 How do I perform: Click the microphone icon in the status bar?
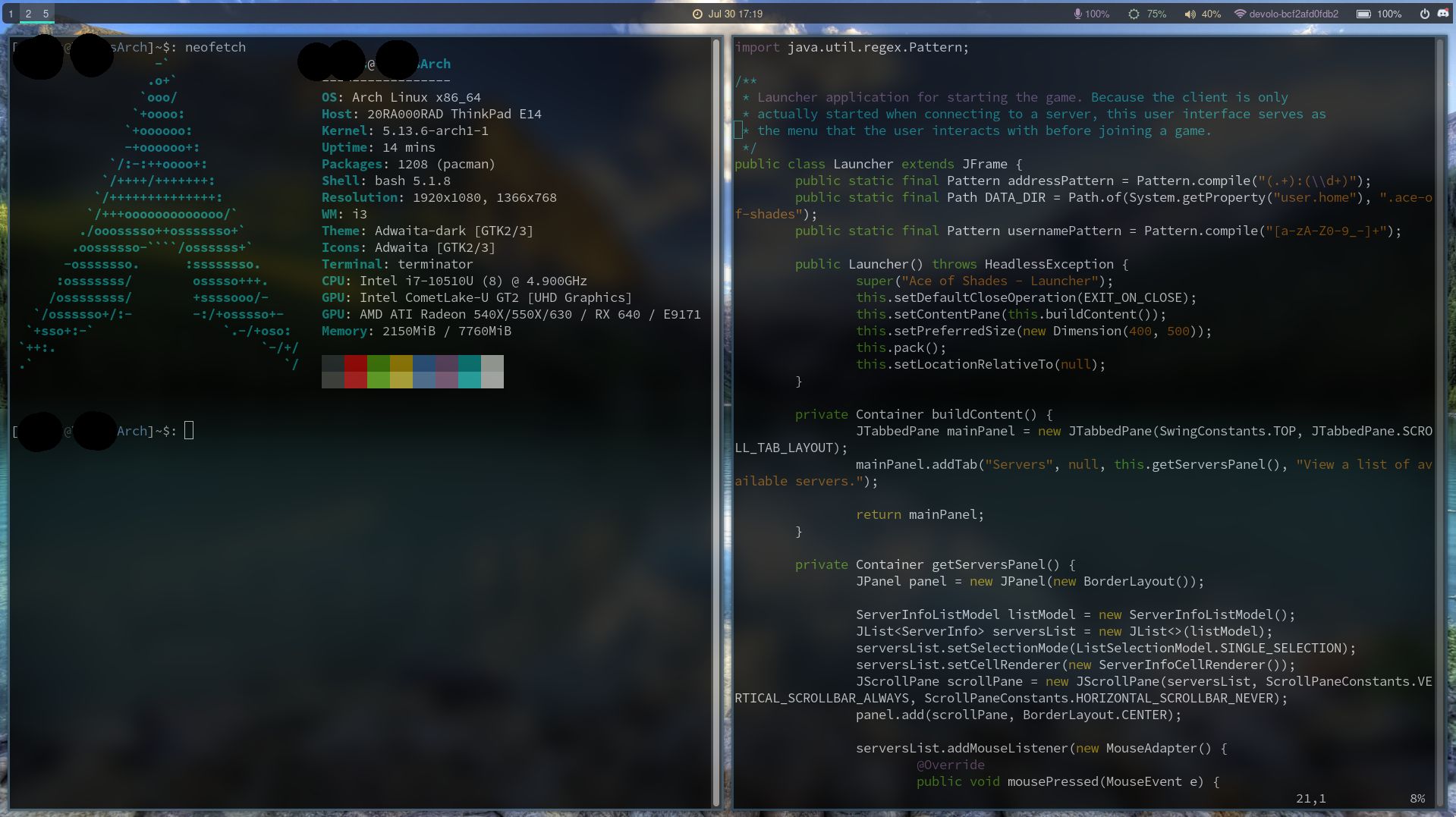[x=1078, y=13]
